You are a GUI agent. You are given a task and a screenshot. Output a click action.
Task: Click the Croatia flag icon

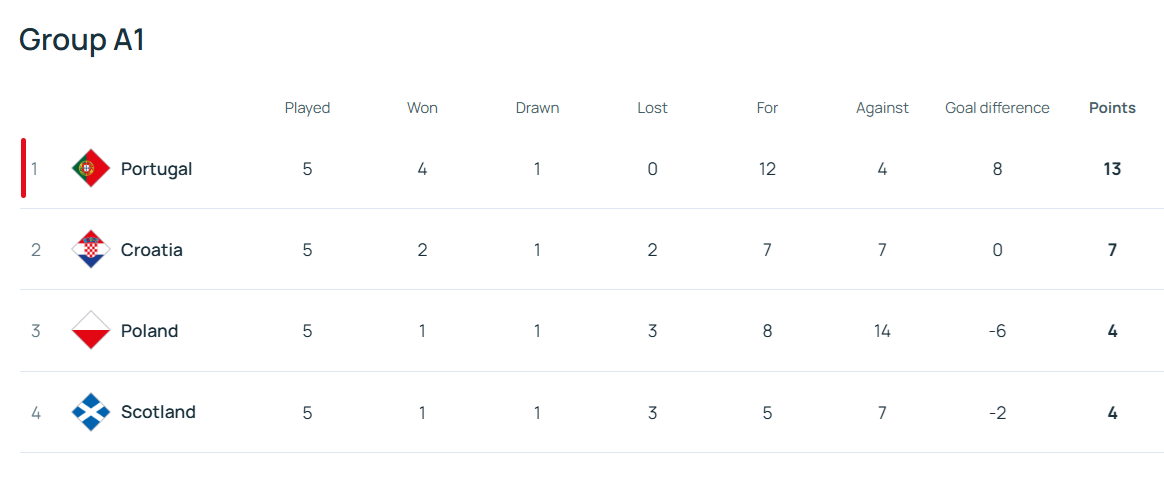point(91,250)
